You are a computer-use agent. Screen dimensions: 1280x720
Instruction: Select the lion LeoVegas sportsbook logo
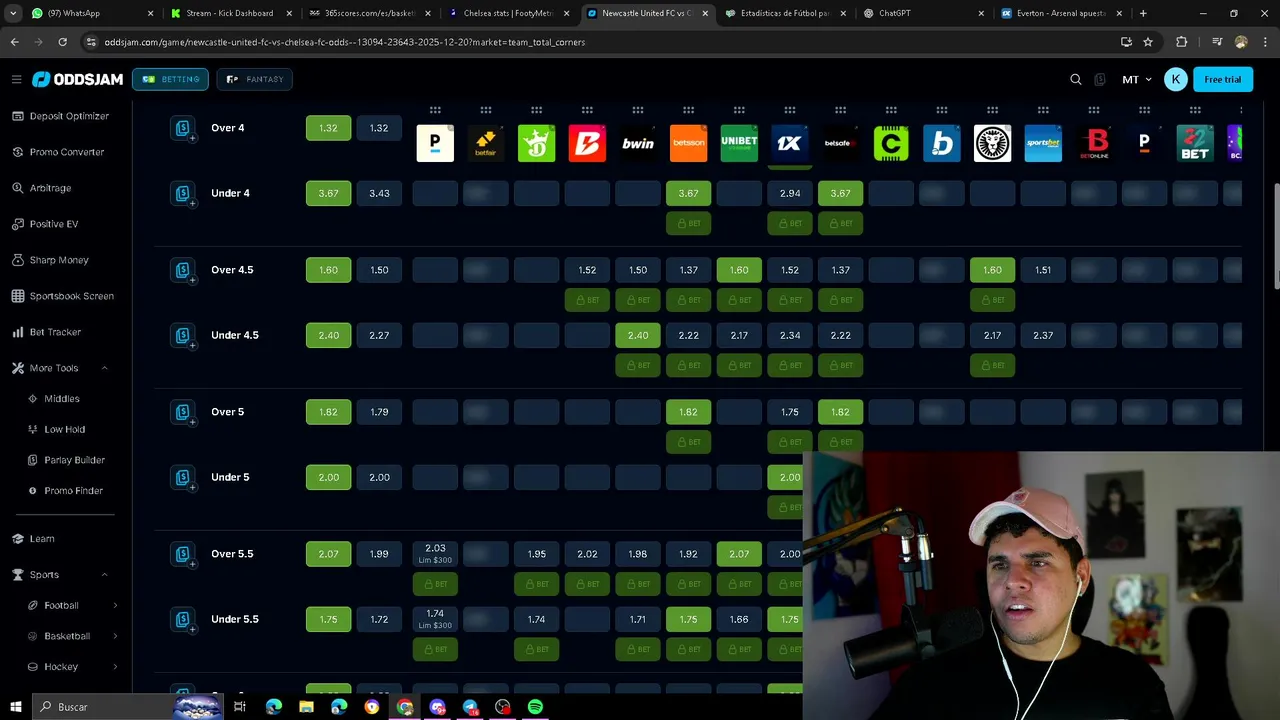tap(993, 143)
